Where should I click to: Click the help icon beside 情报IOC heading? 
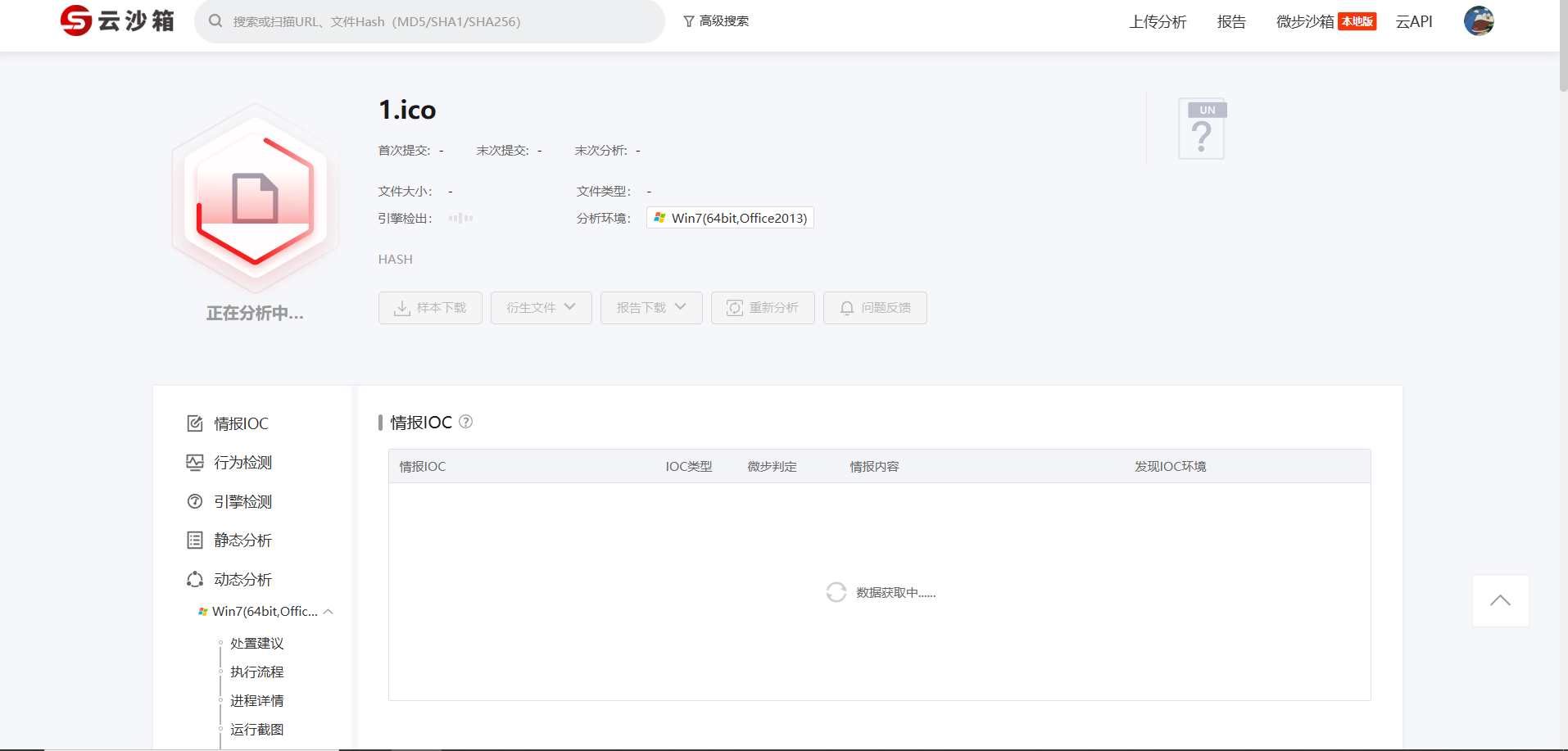(466, 422)
